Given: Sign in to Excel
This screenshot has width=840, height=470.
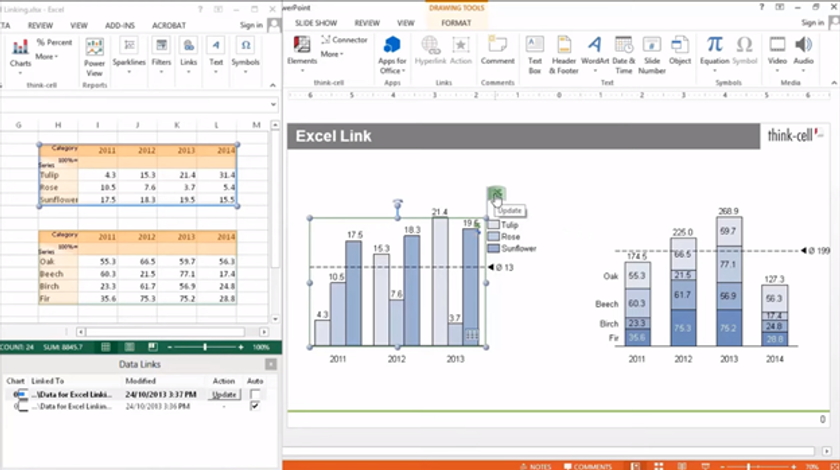Looking at the screenshot, I should click(251, 25).
